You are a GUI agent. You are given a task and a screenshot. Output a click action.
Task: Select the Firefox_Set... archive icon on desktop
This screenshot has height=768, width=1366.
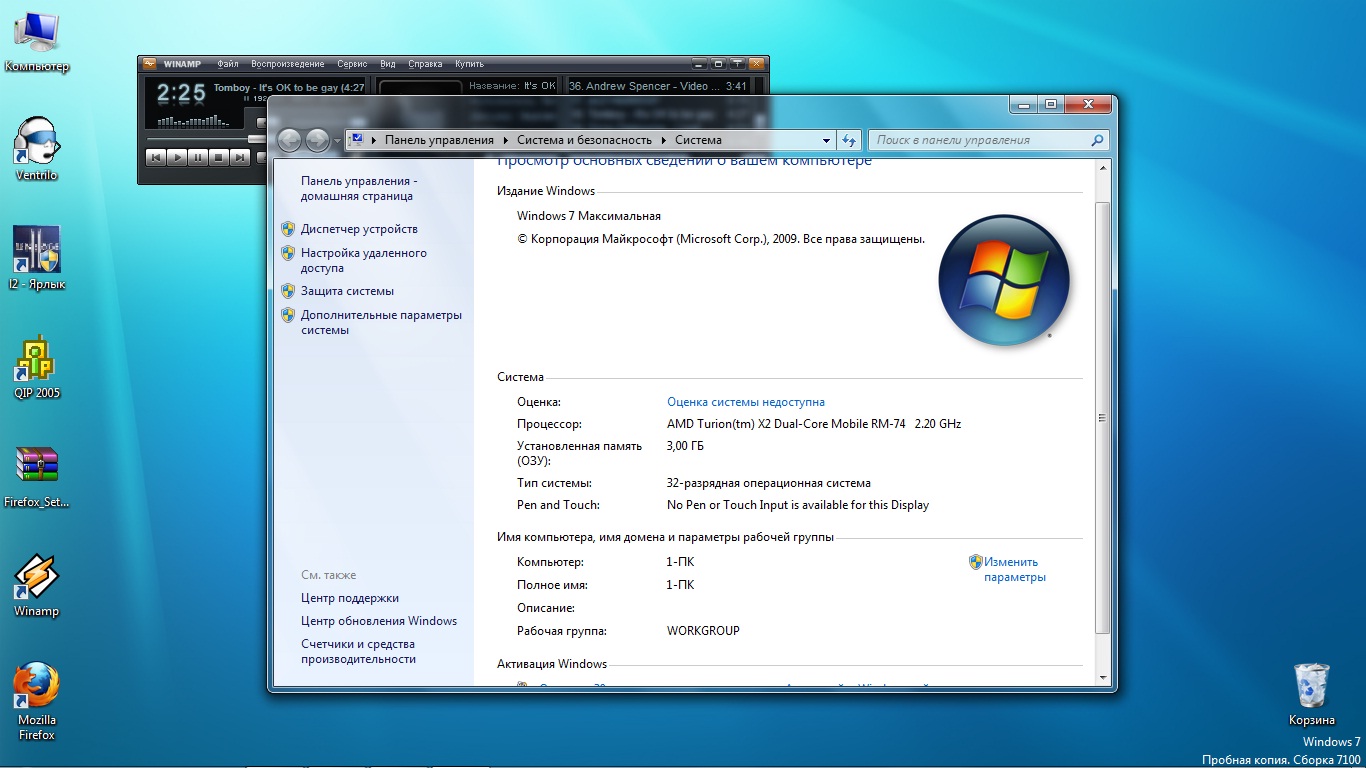37,475
